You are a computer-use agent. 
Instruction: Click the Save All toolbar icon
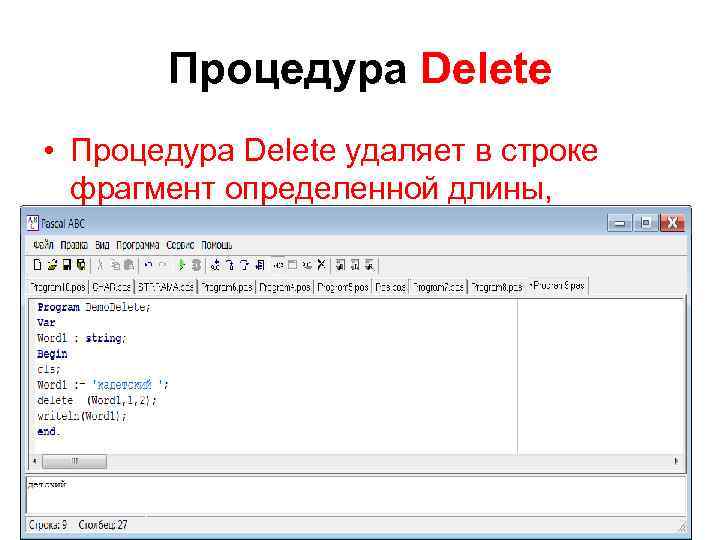(x=81, y=265)
